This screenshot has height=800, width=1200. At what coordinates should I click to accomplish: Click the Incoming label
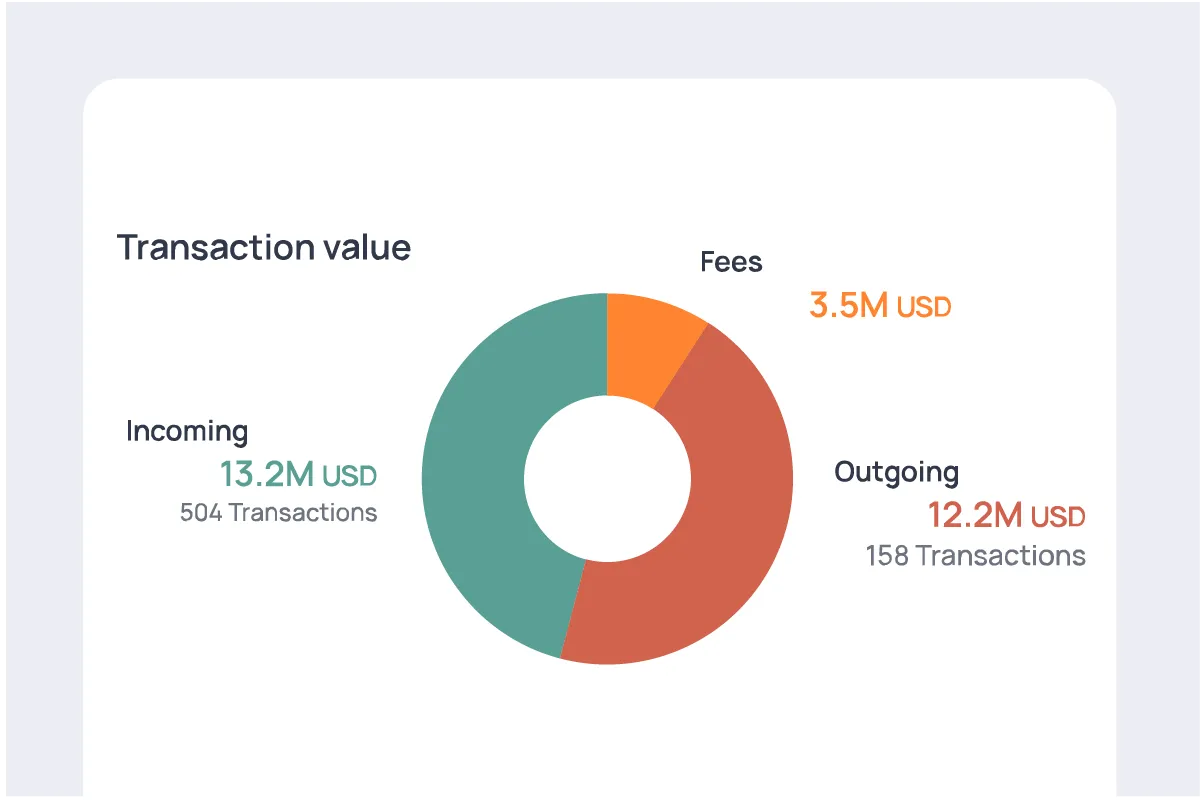pos(187,432)
